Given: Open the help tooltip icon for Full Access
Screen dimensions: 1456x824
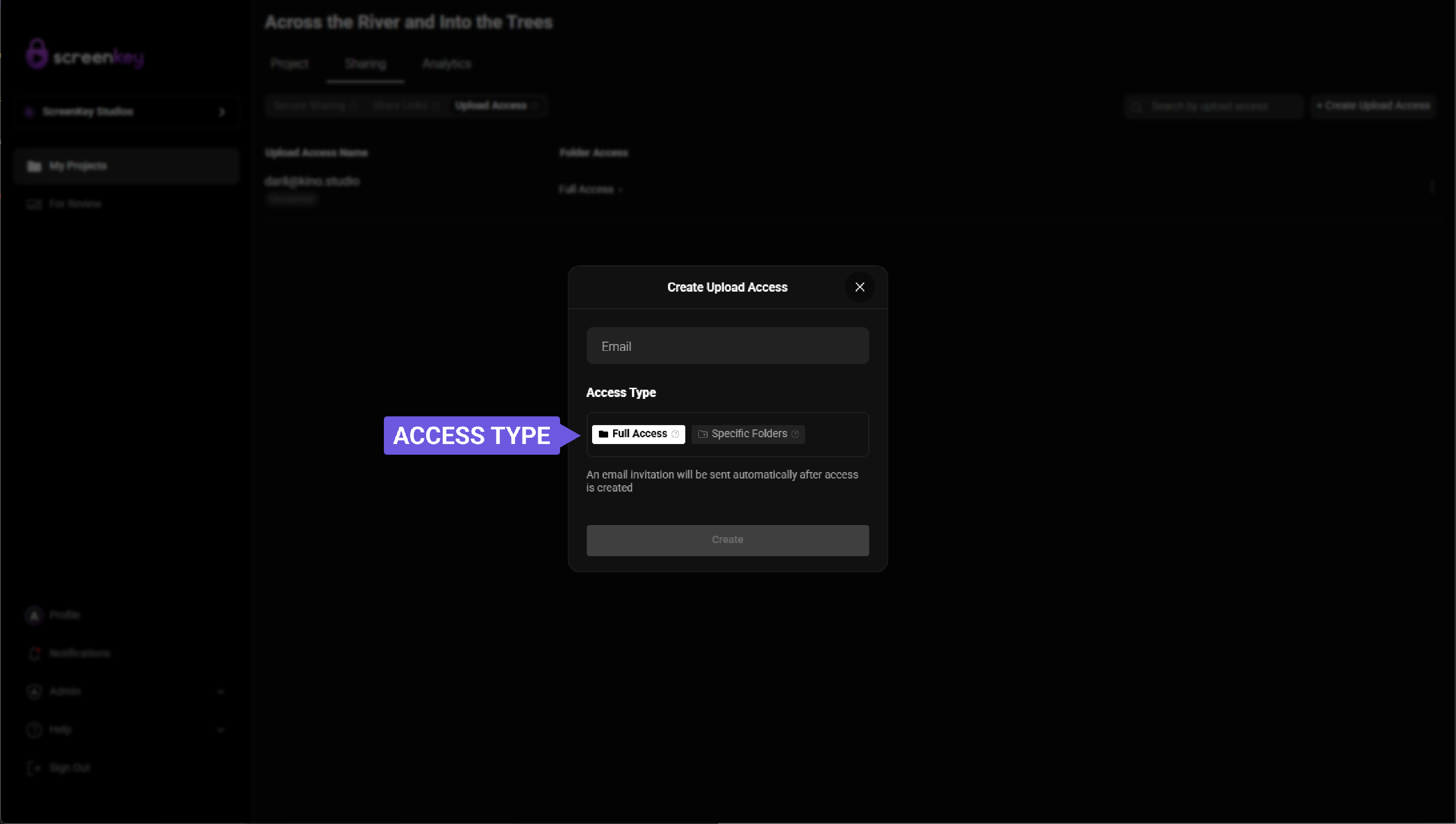Looking at the screenshot, I should (675, 434).
